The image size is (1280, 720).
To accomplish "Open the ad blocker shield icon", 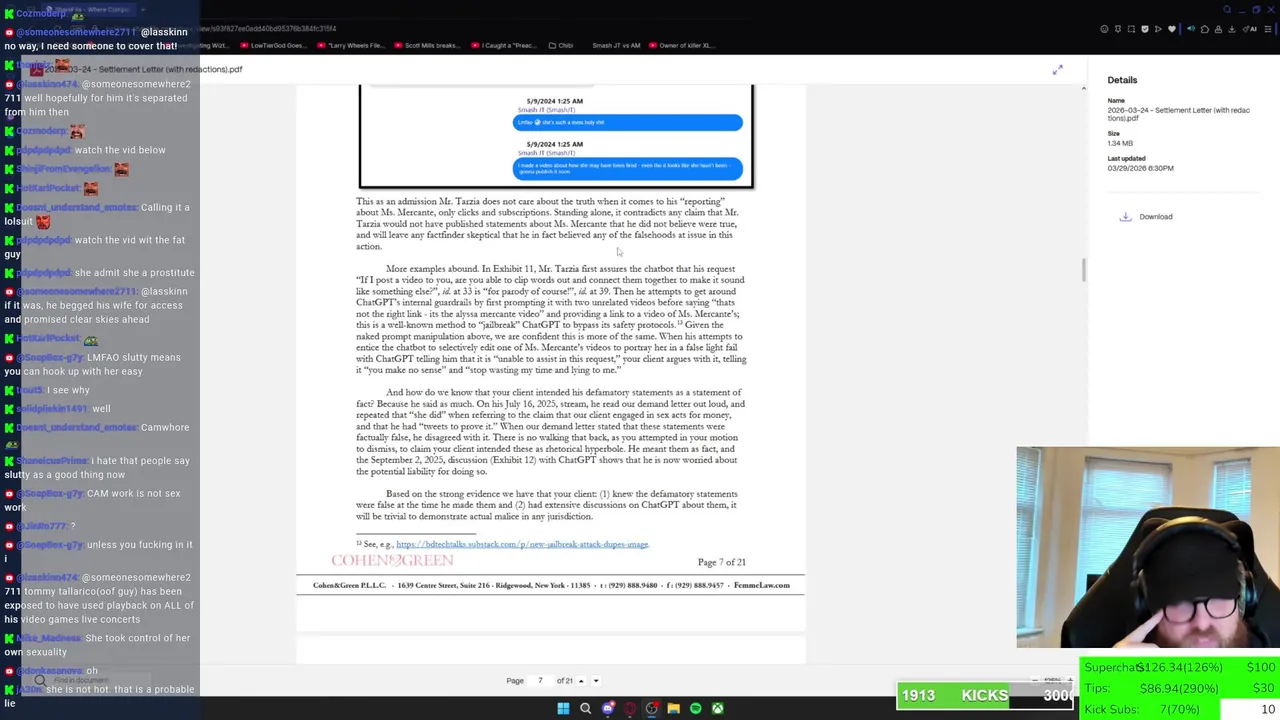I will pyautogui.click(x=1145, y=29).
